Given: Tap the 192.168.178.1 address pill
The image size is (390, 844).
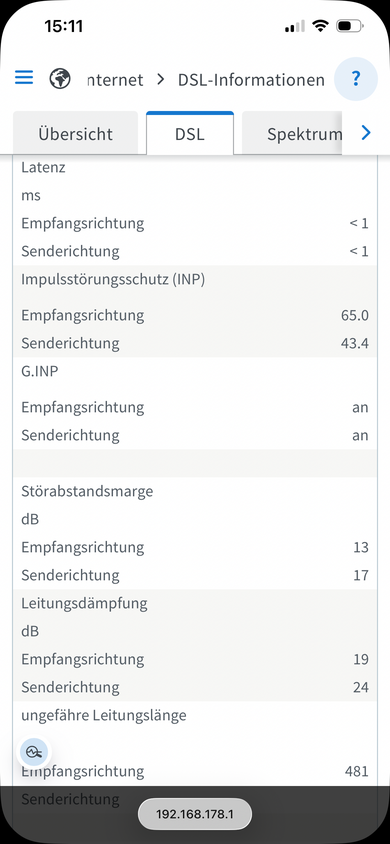Looking at the screenshot, I should (x=195, y=814).
